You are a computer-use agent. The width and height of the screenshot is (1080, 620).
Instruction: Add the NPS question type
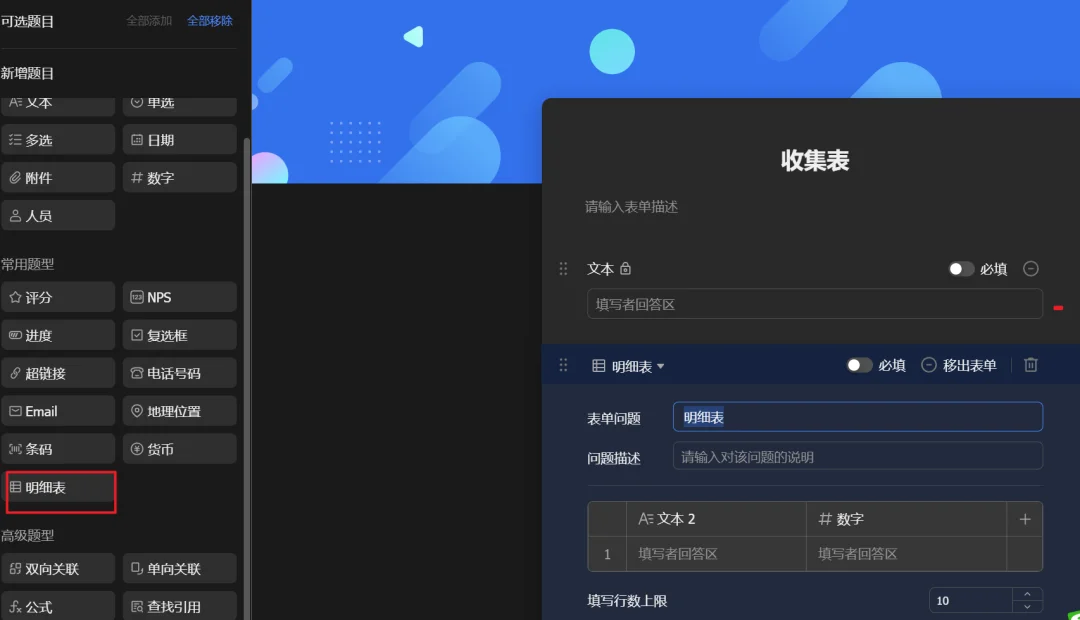pos(180,298)
